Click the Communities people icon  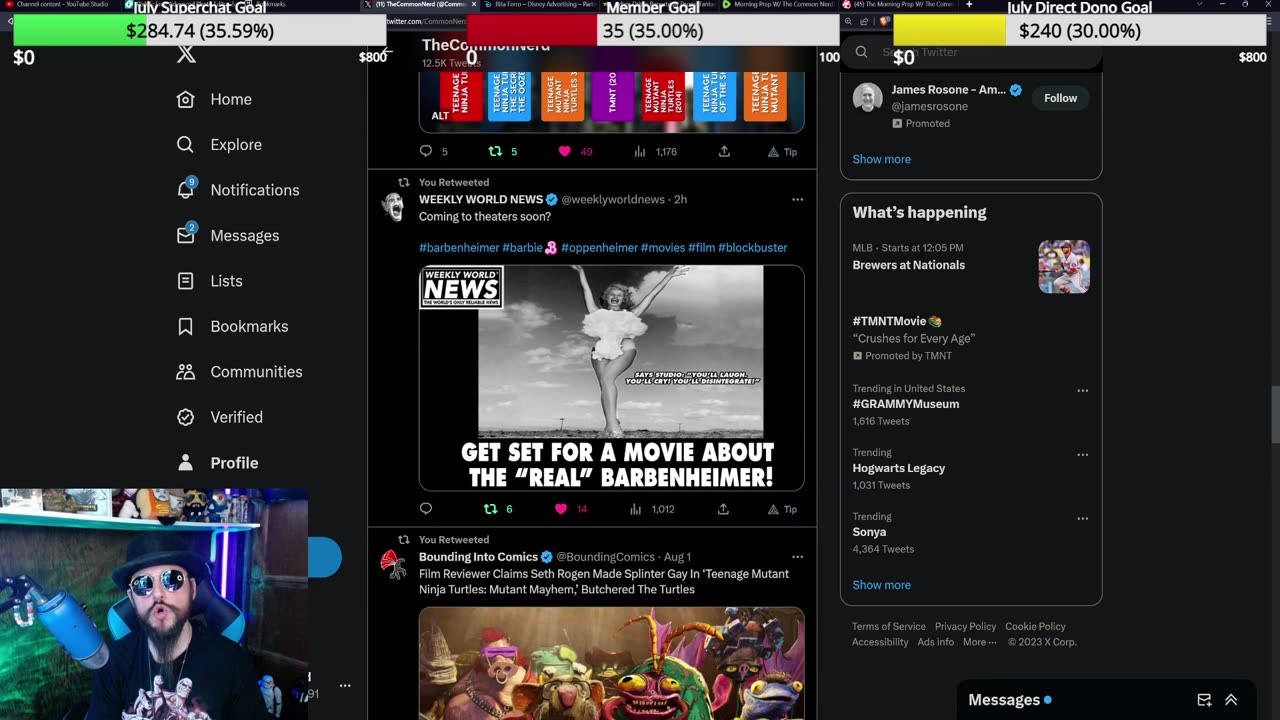pos(185,372)
